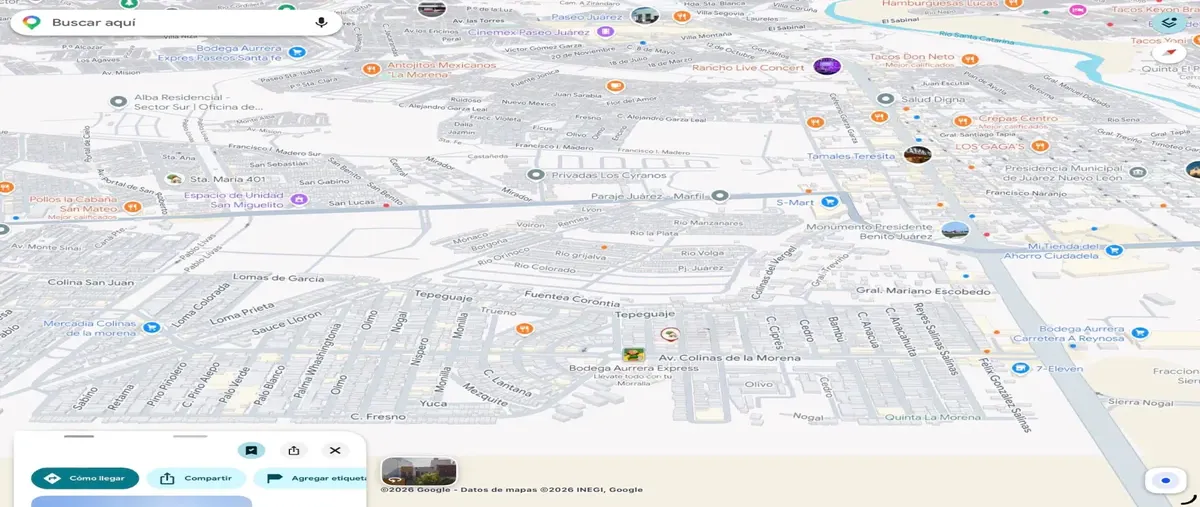Tap the Sta. María 401 place marker
This screenshot has width=1200, height=507.
pos(174,179)
